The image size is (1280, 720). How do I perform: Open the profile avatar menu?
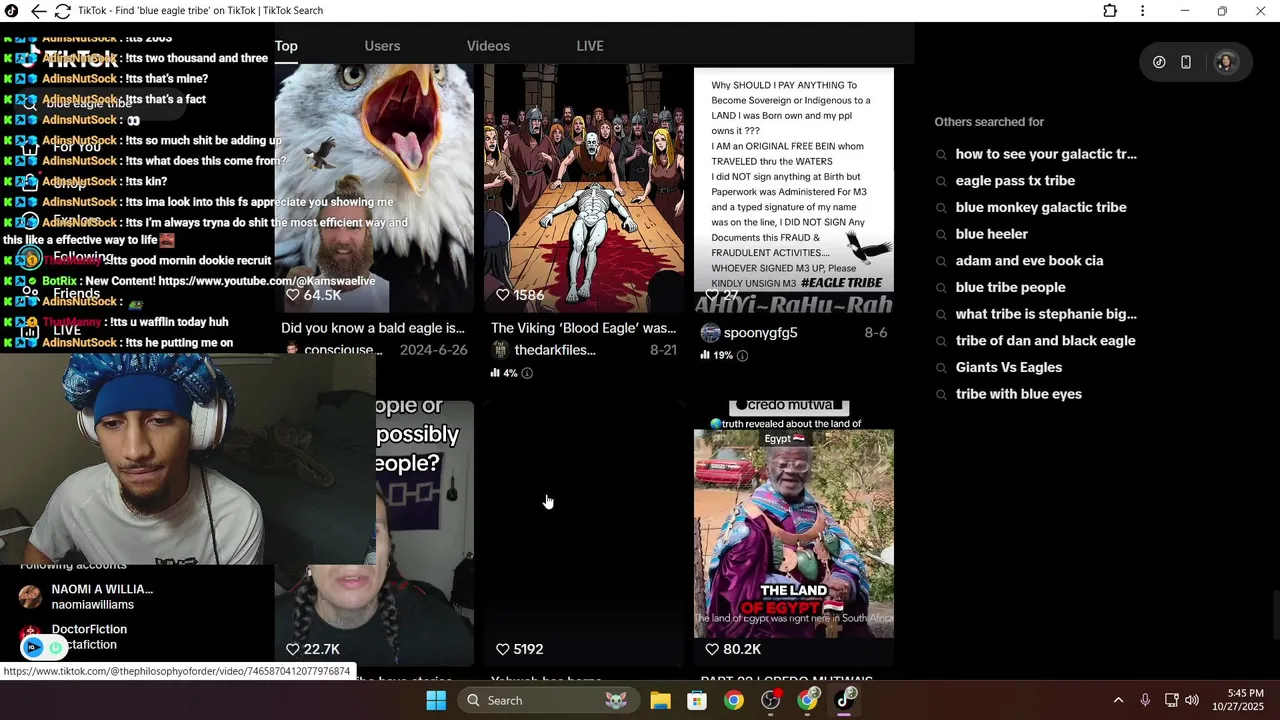[1226, 62]
